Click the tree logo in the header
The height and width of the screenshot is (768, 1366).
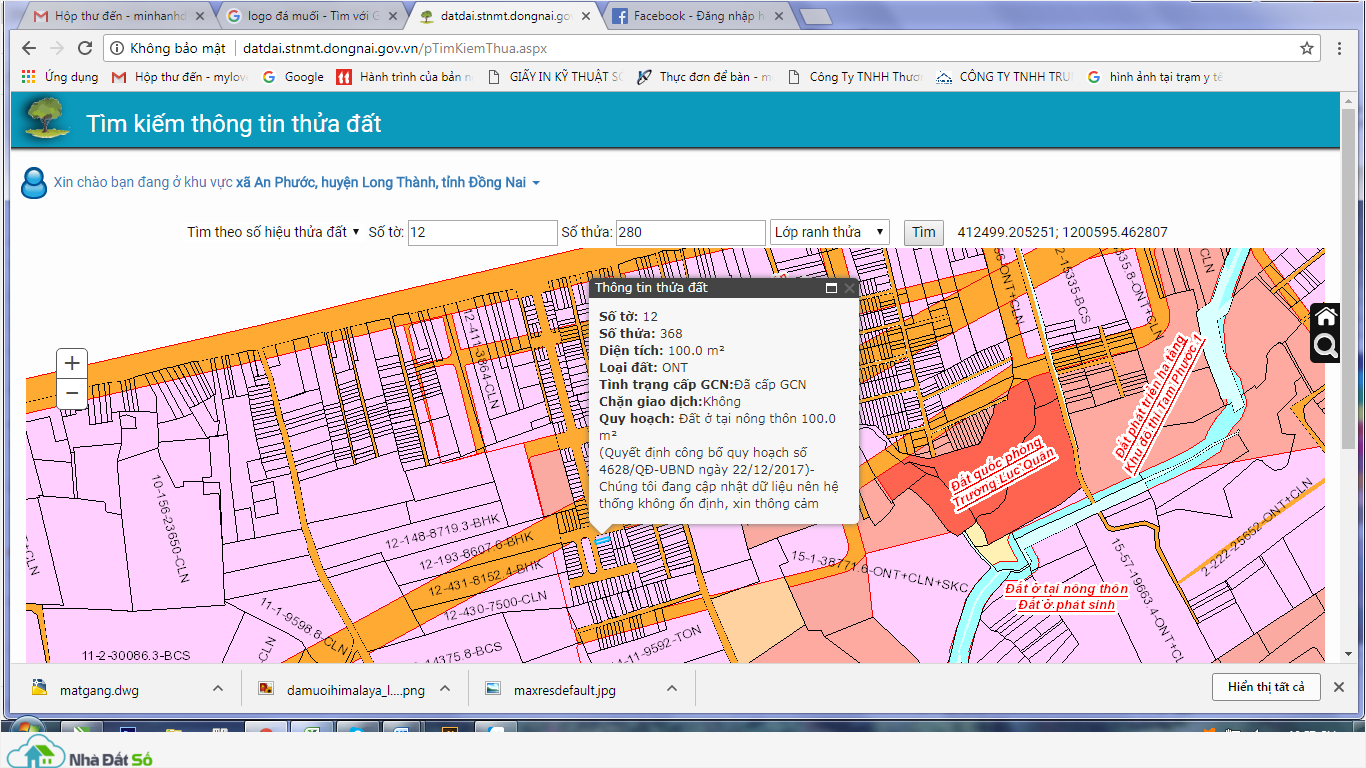point(46,119)
